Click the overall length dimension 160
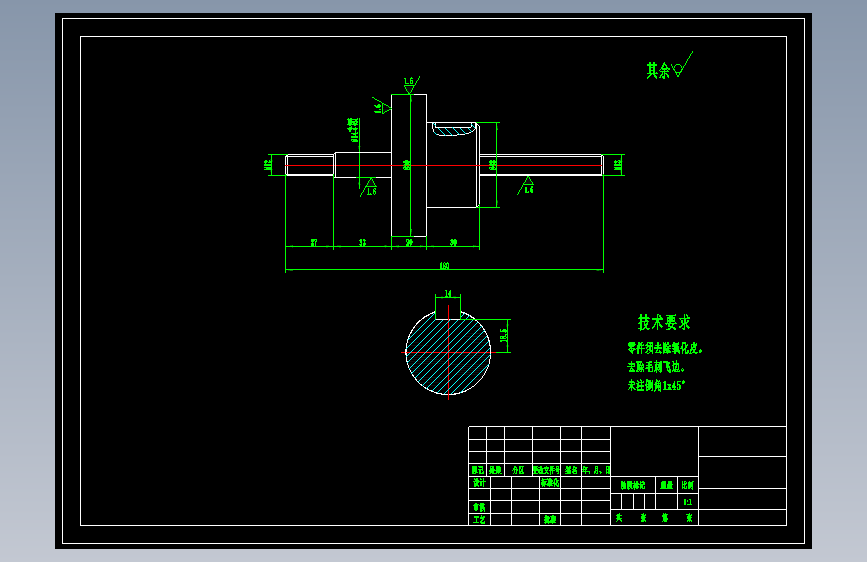The image size is (867, 562). pos(444,266)
